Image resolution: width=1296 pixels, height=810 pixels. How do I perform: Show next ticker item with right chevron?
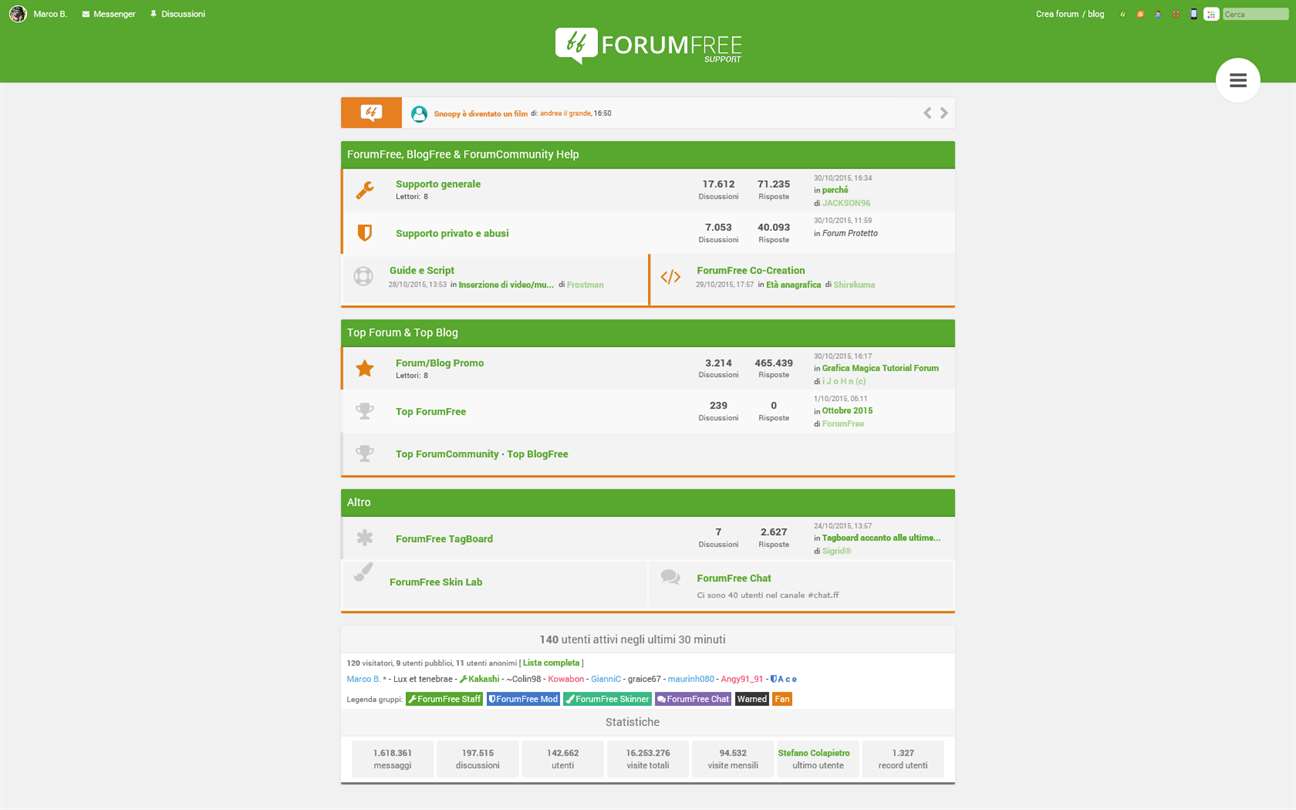[x=944, y=113]
